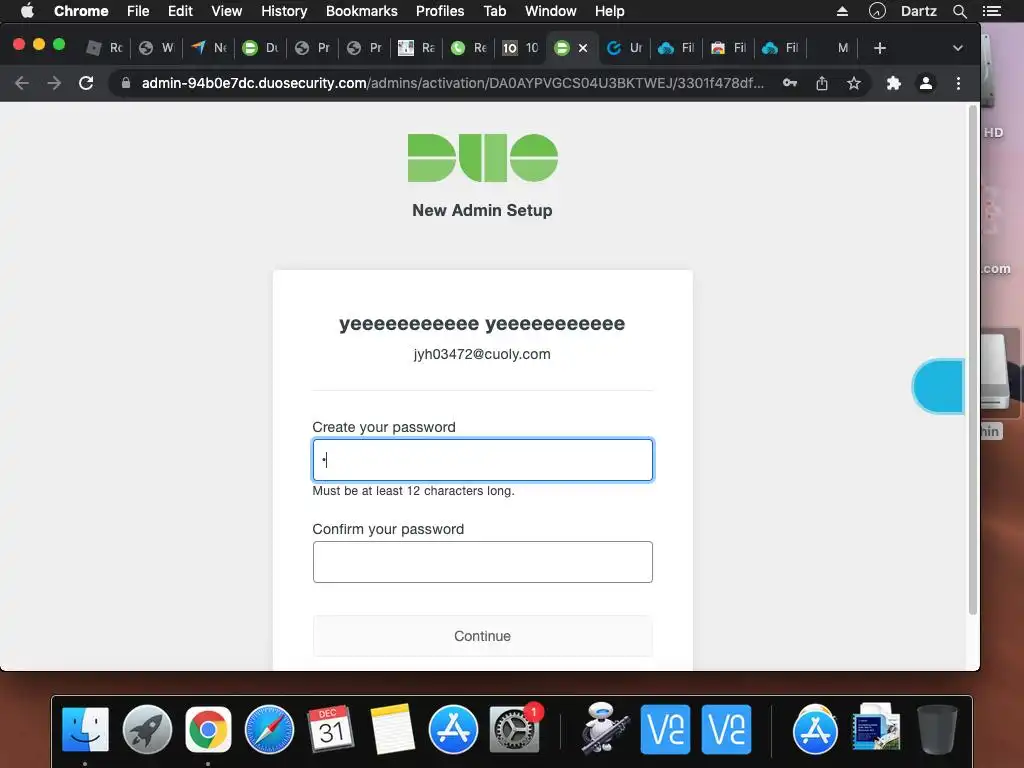Open the Chrome extensions puzzle icon
The height and width of the screenshot is (768, 1024).
893,83
